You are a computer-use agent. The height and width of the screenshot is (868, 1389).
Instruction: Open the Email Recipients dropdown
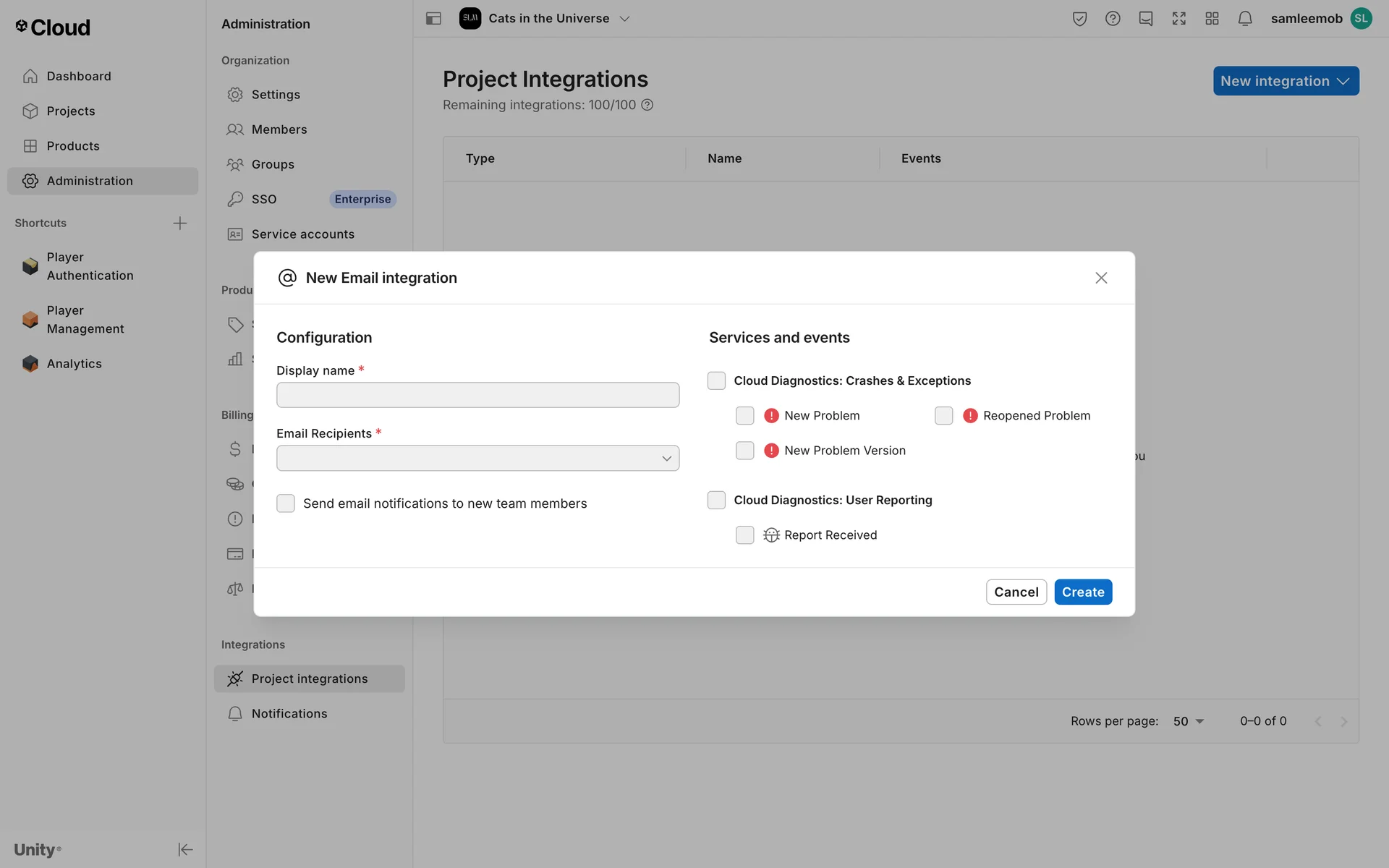click(x=477, y=458)
